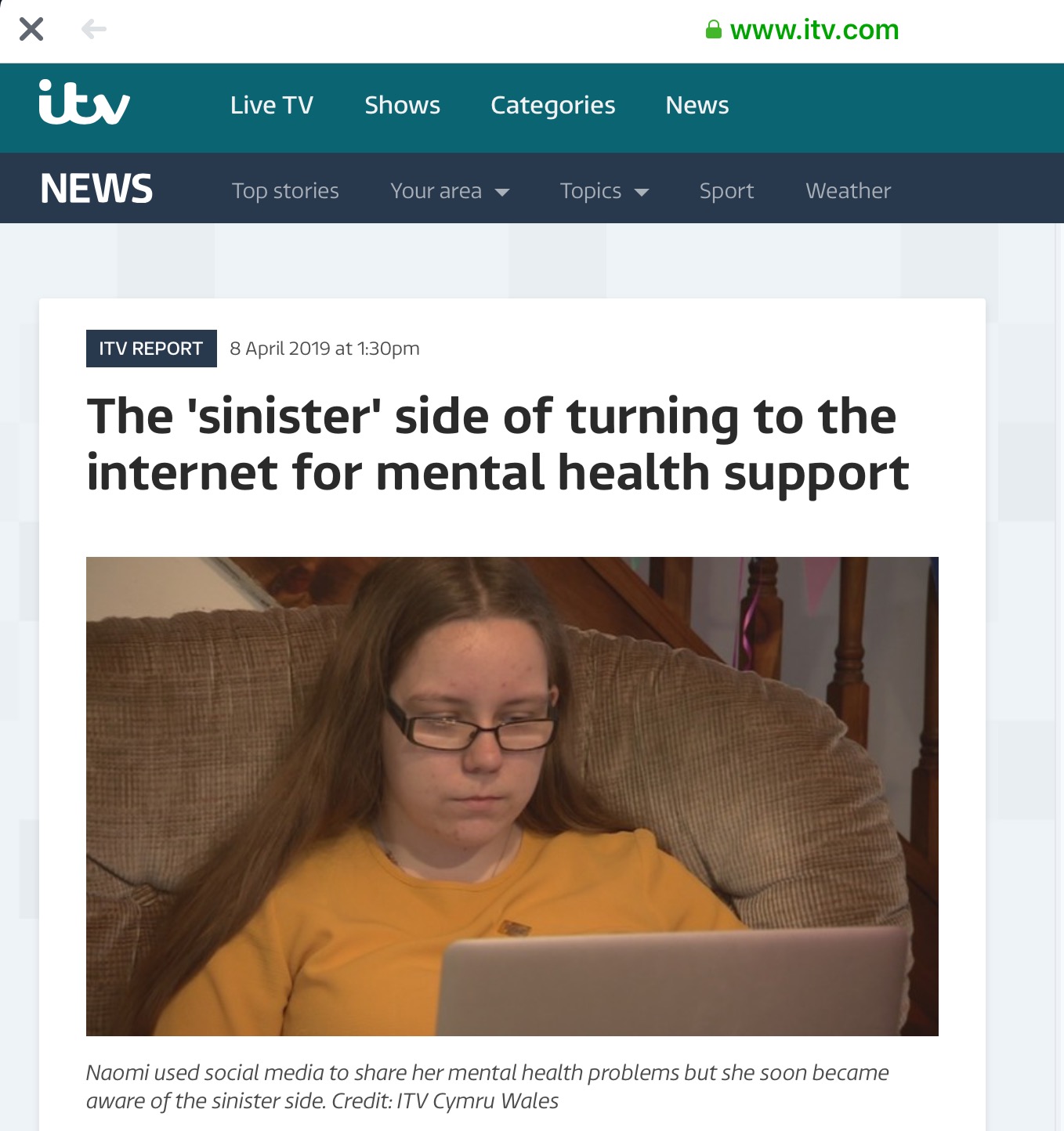Expand the Your area dropdown arrow
The height and width of the screenshot is (1131, 1064).
coord(502,193)
